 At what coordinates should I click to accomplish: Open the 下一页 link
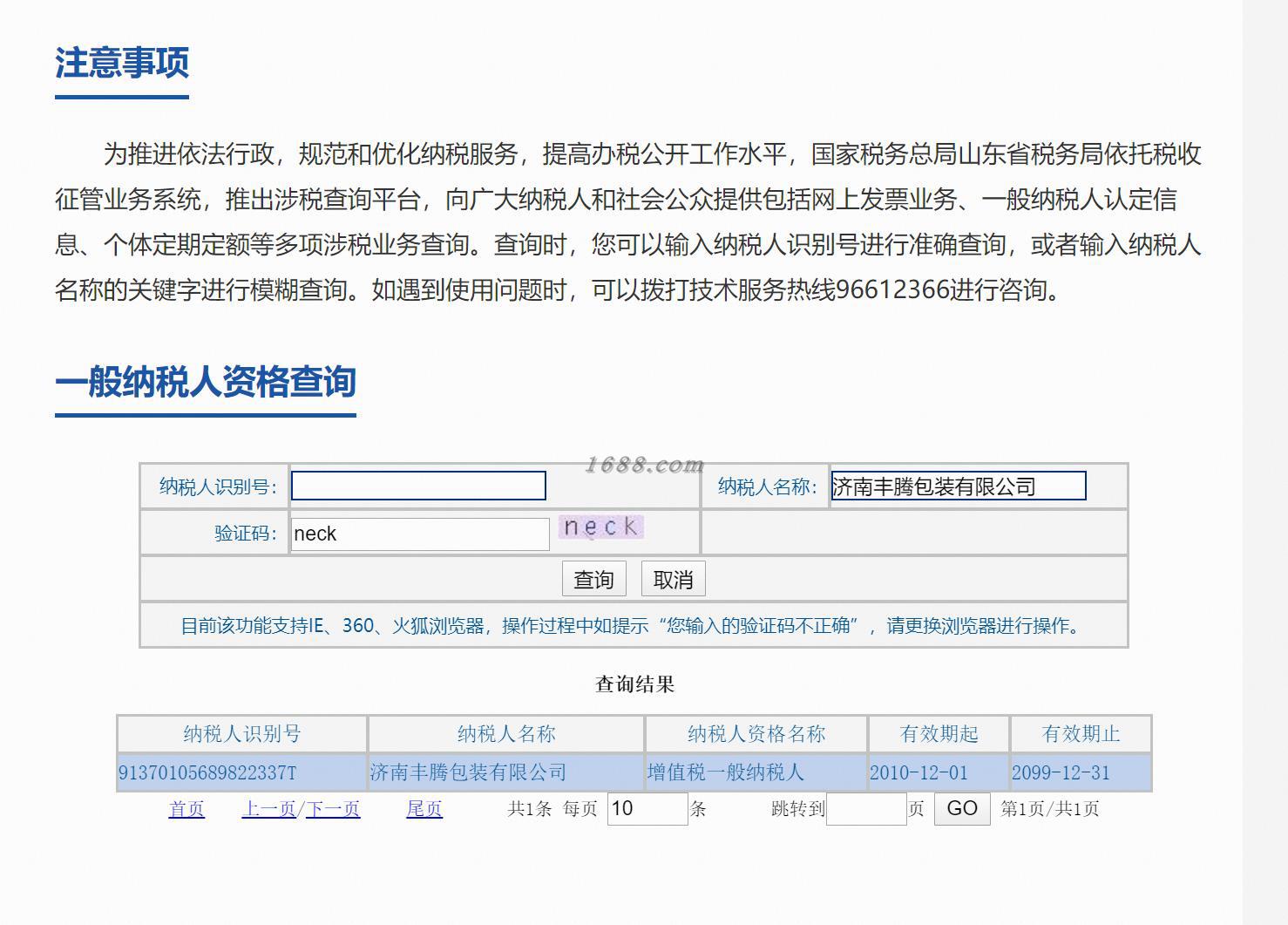coord(333,809)
